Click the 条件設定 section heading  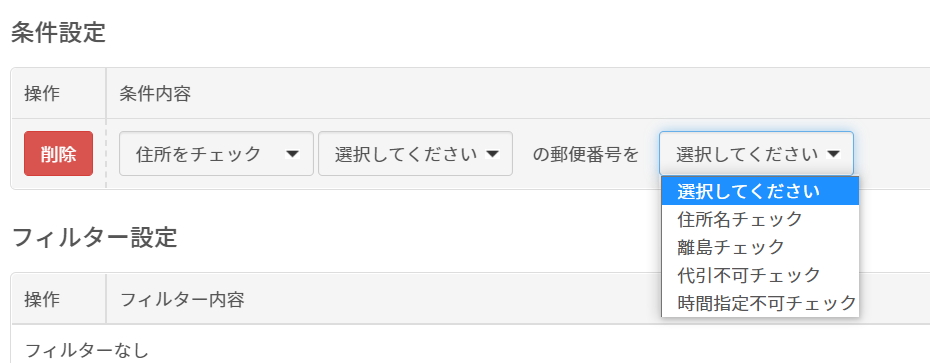pos(59,33)
